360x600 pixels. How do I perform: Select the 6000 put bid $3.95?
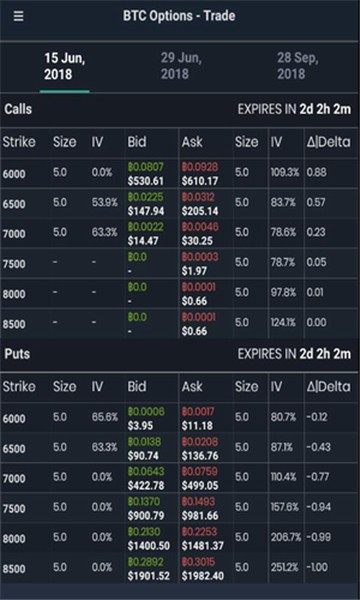[140, 426]
